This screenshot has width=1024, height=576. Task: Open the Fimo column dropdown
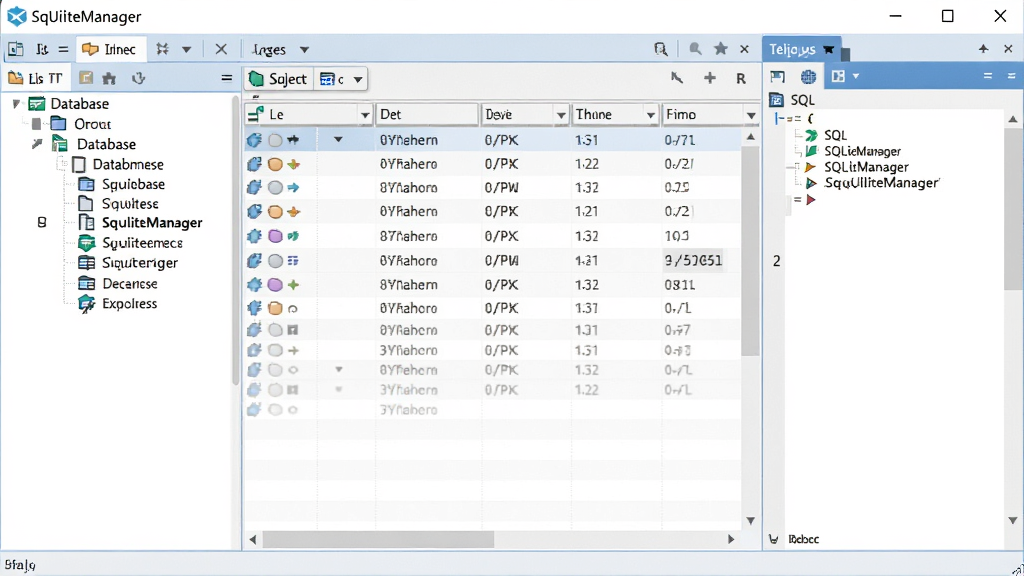pyautogui.click(x=751, y=116)
